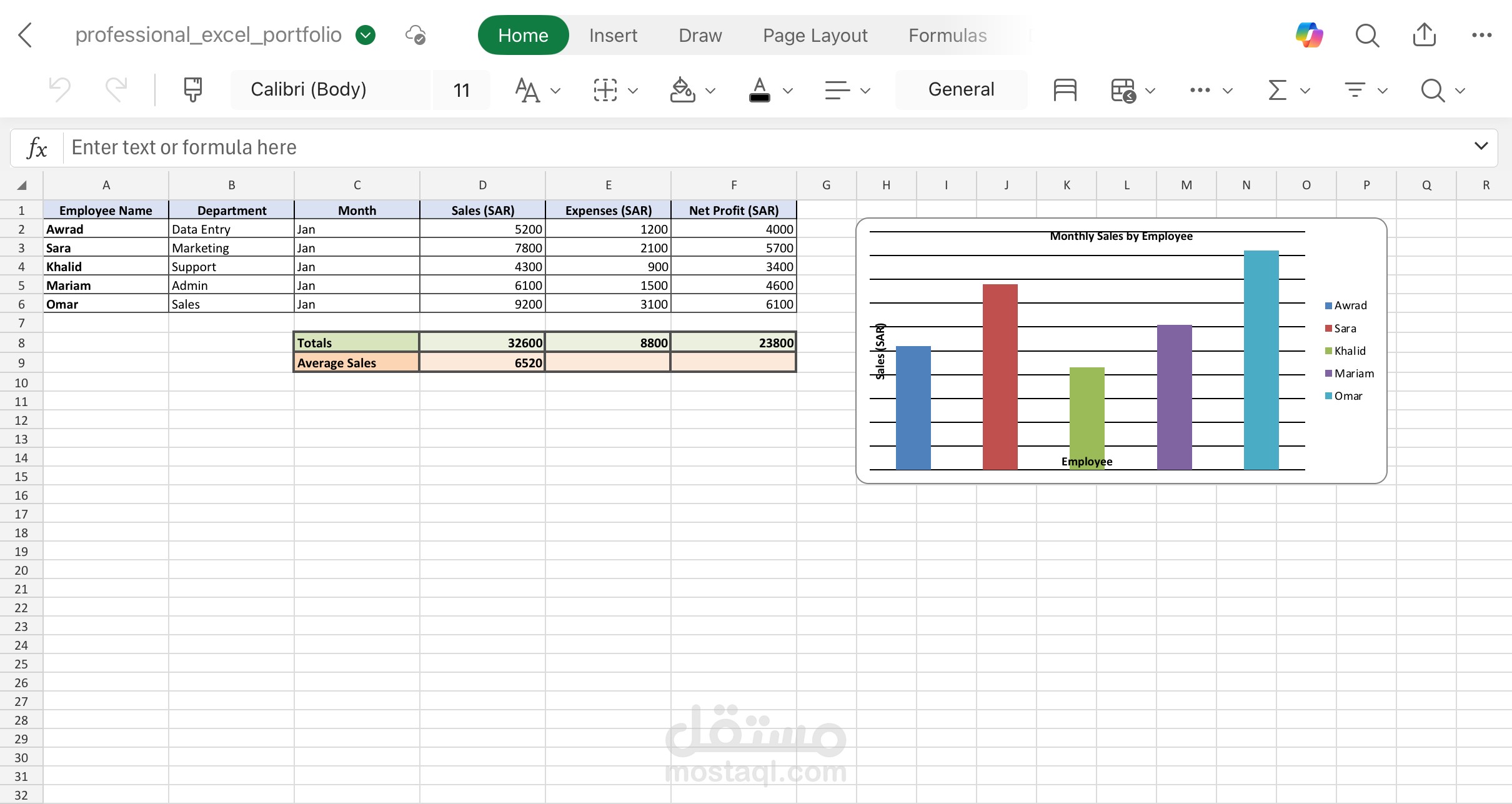1512x804 pixels.
Task: Select the Format Painter tool
Action: pyautogui.click(x=192, y=89)
